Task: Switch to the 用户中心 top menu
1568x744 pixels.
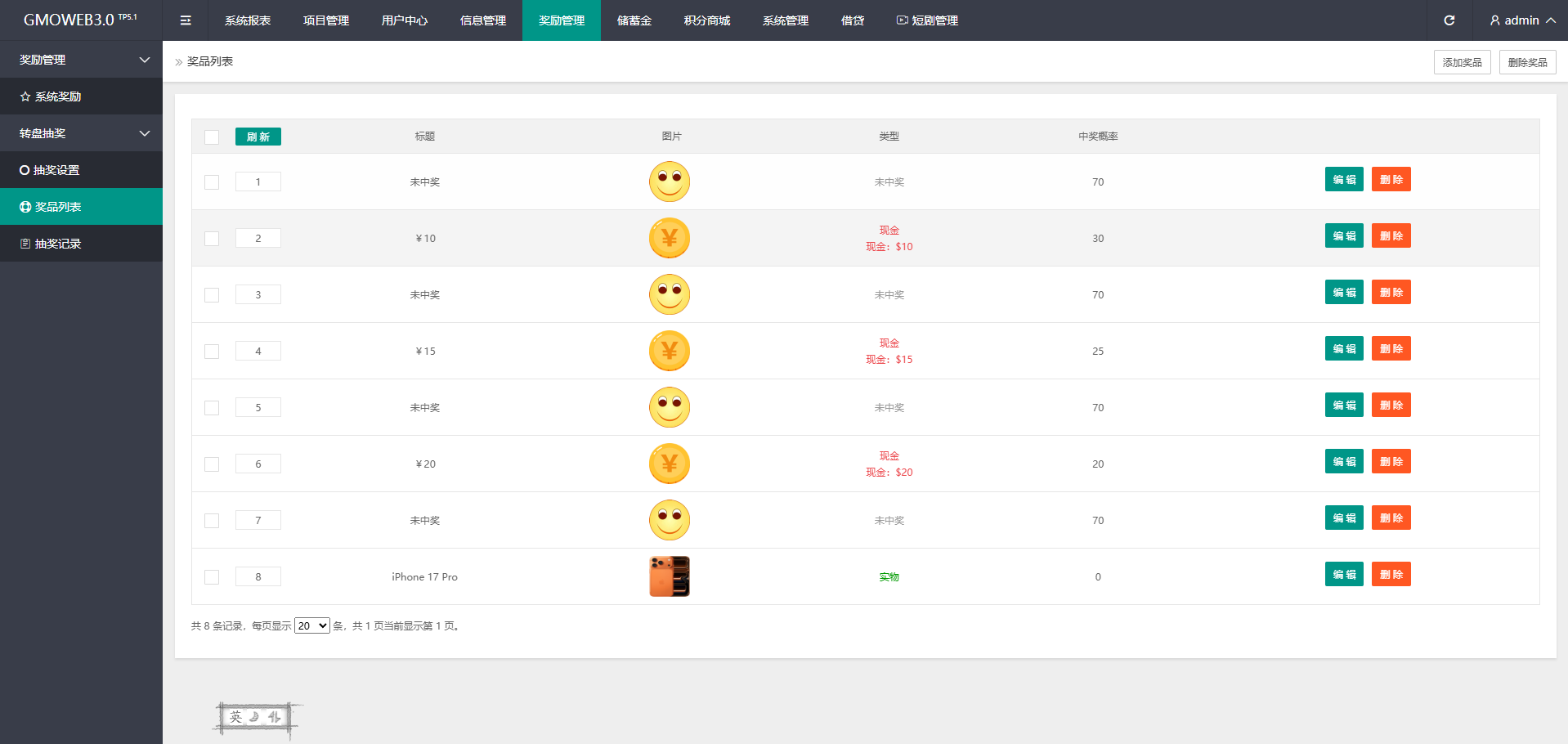Action: point(404,20)
